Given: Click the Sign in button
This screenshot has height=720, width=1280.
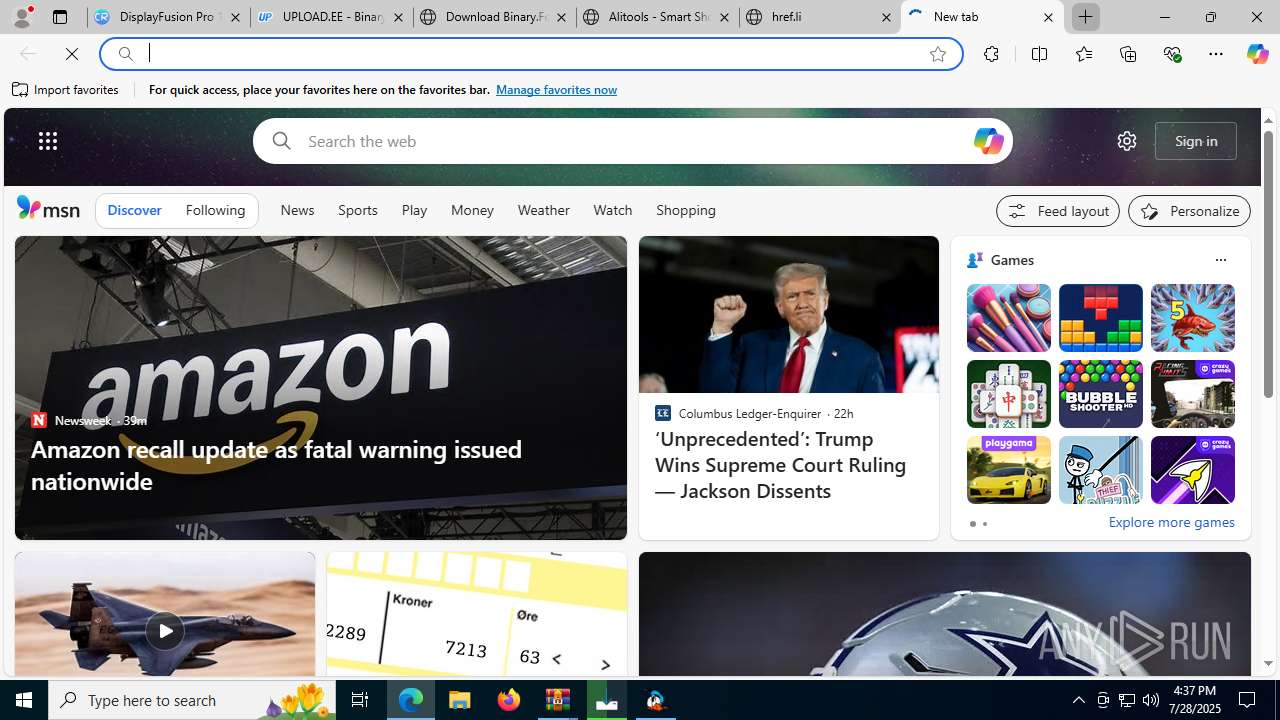Looking at the screenshot, I should [1196, 141].
